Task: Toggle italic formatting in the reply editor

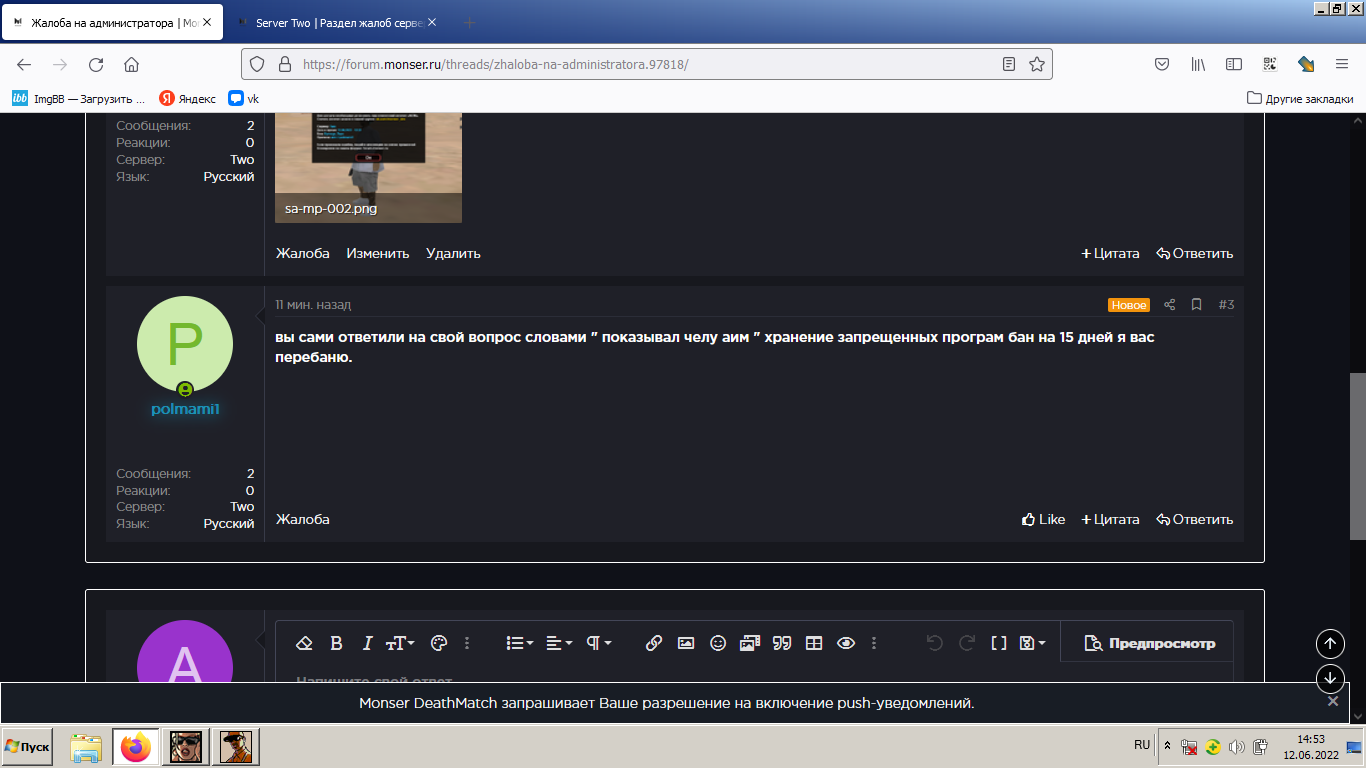Action: pyautogui.click(x=367, y=643)
